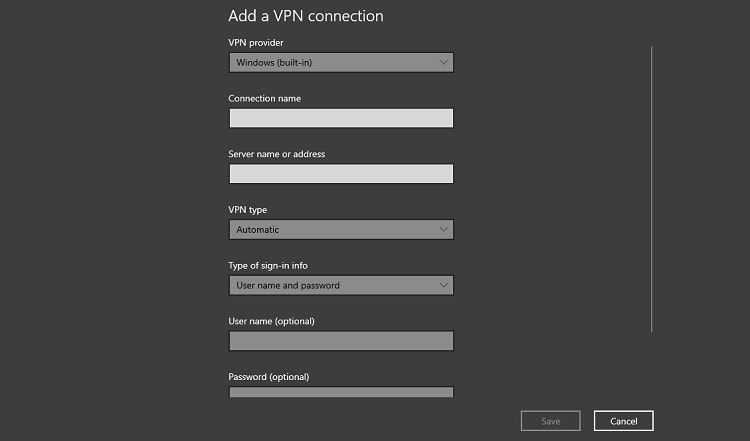Click the Save button
Screen dimensions: 750x441
[551, 421]
